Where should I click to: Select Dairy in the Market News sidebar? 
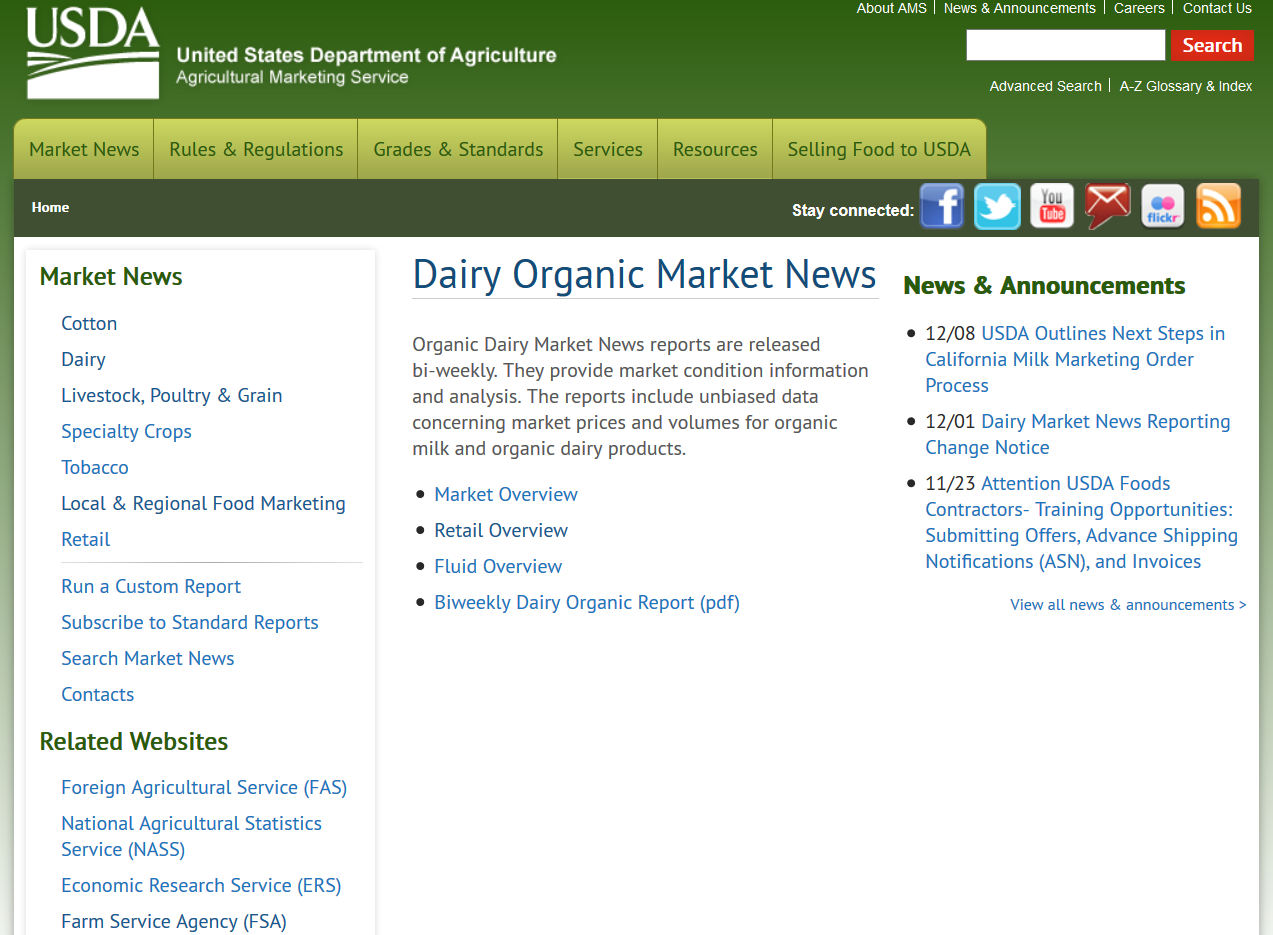coord(83,359)
